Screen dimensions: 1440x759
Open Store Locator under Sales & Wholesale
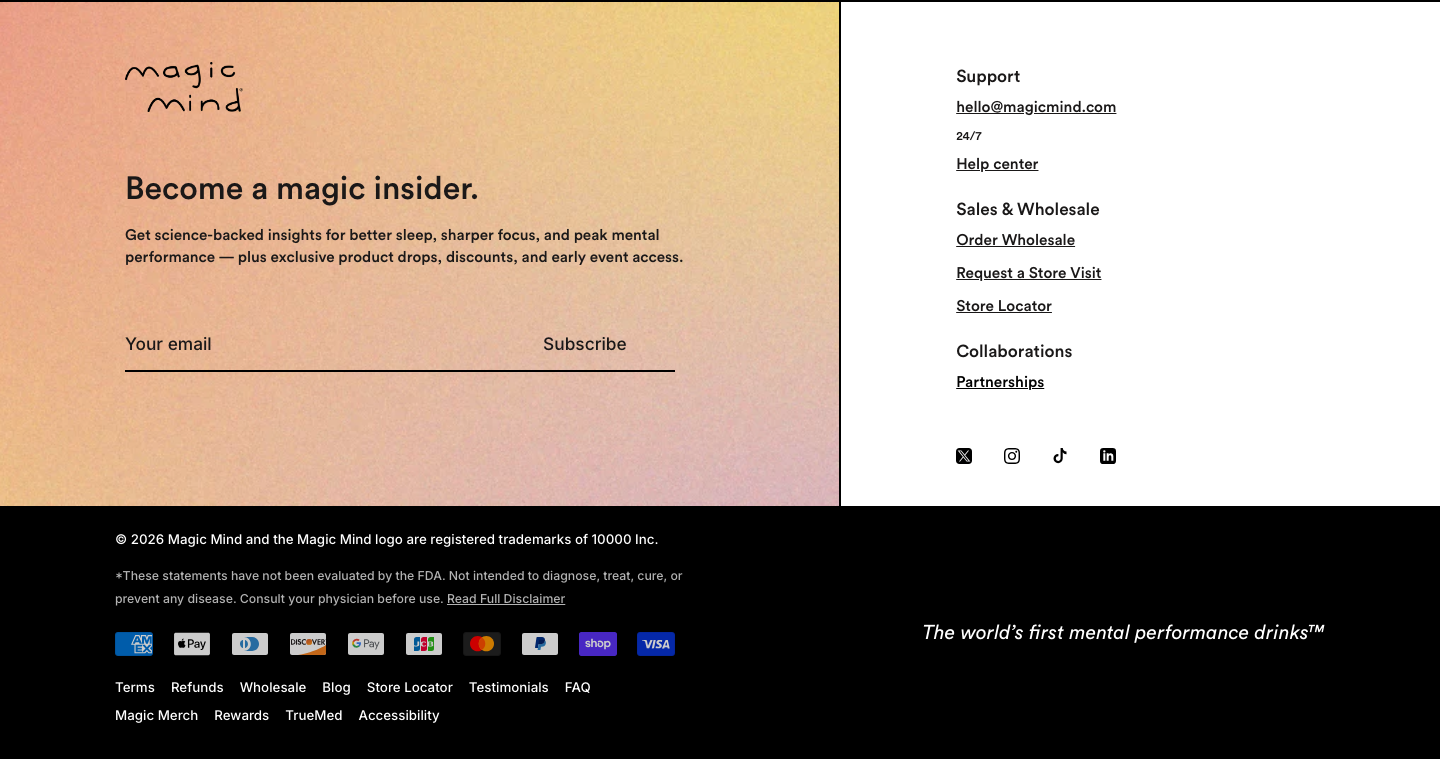(x=1004, y=306)
